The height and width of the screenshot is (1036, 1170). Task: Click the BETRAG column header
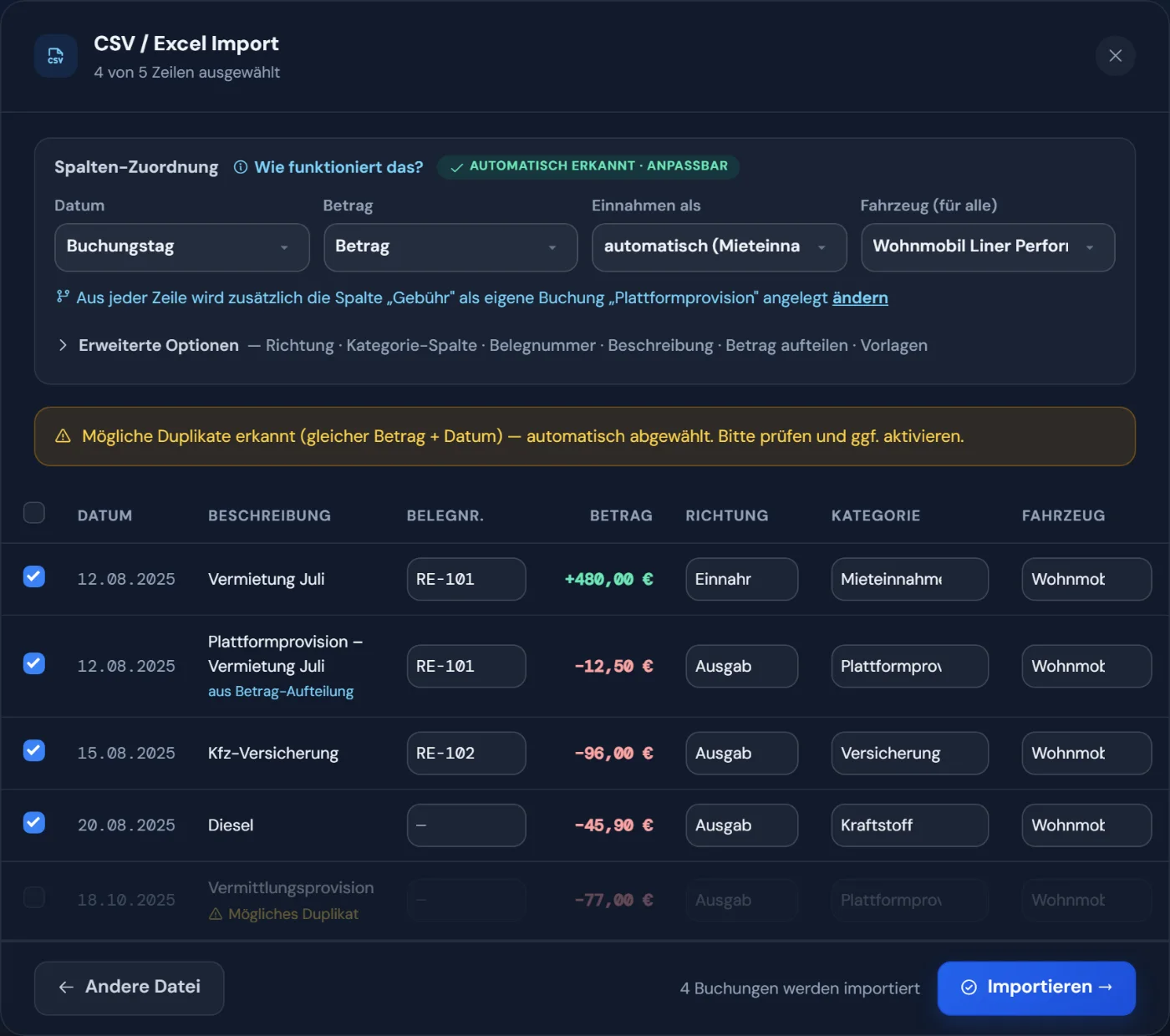621,515
